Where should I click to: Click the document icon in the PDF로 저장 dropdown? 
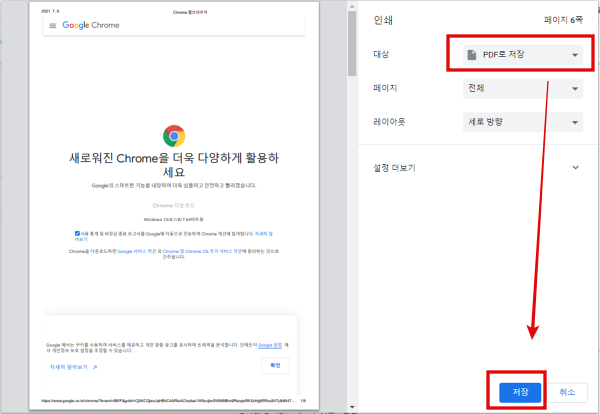(472, 55)
